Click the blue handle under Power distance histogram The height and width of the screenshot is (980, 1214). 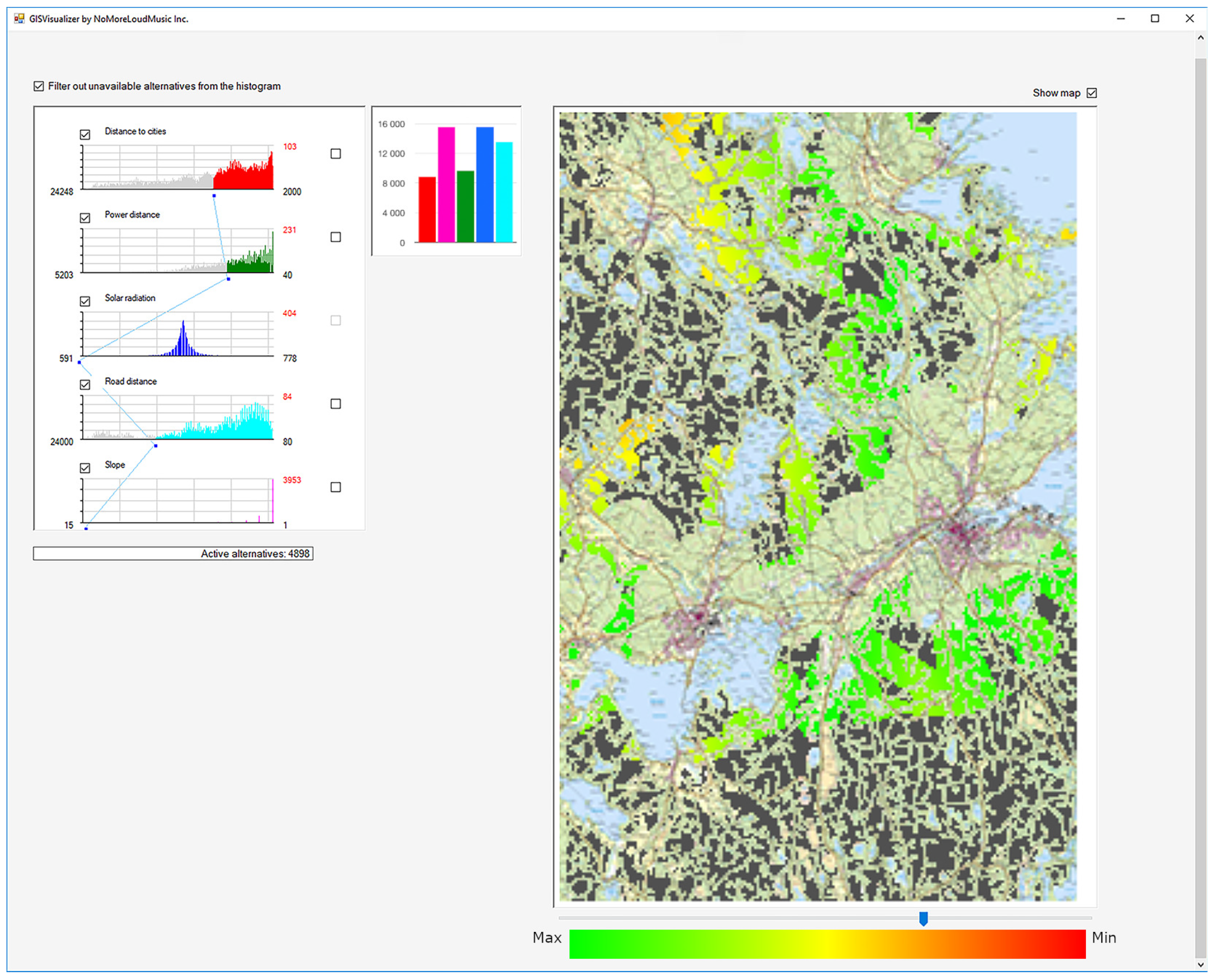(229, 279)
